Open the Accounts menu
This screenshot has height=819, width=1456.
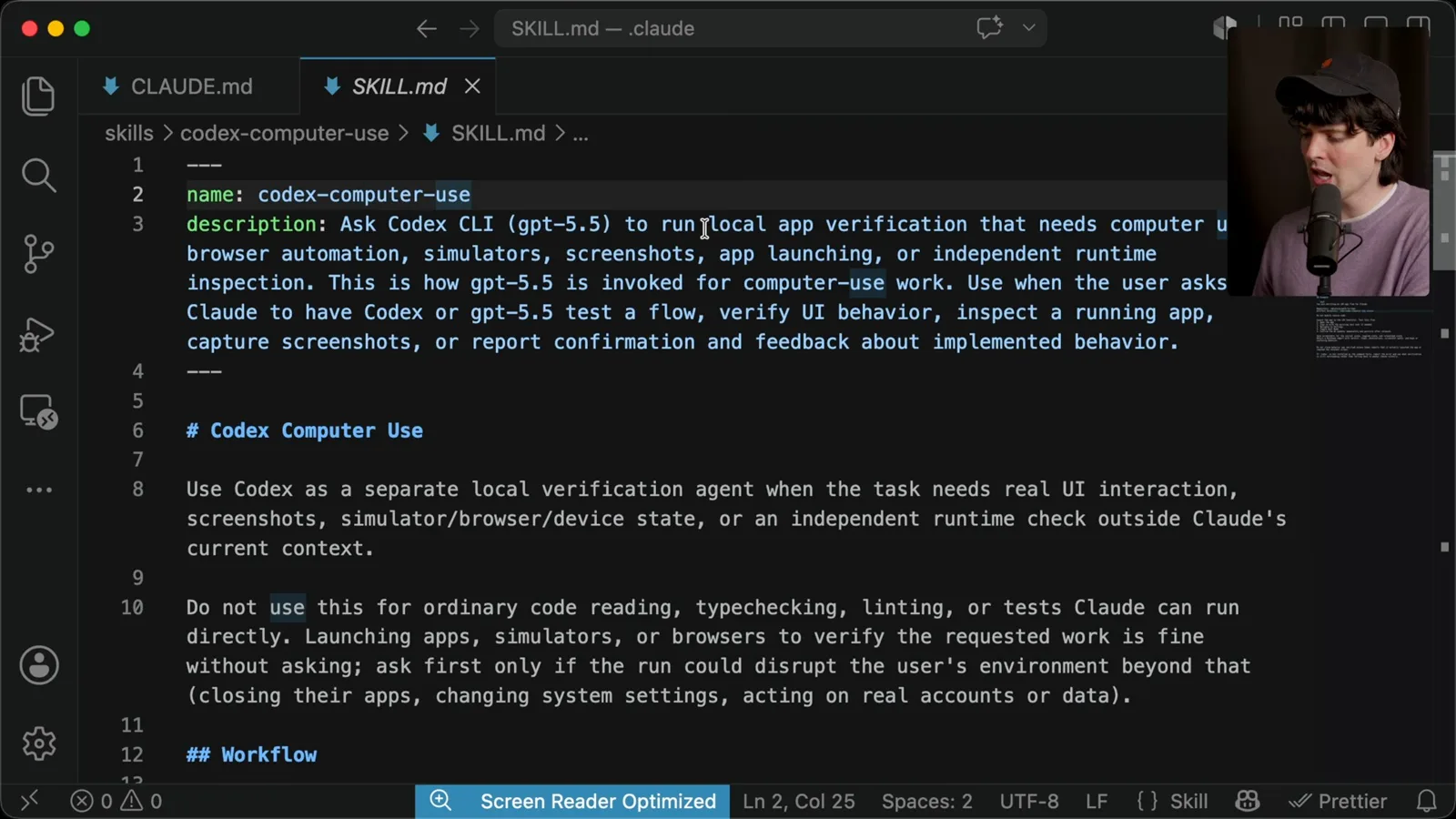click(x=39, y=665)
